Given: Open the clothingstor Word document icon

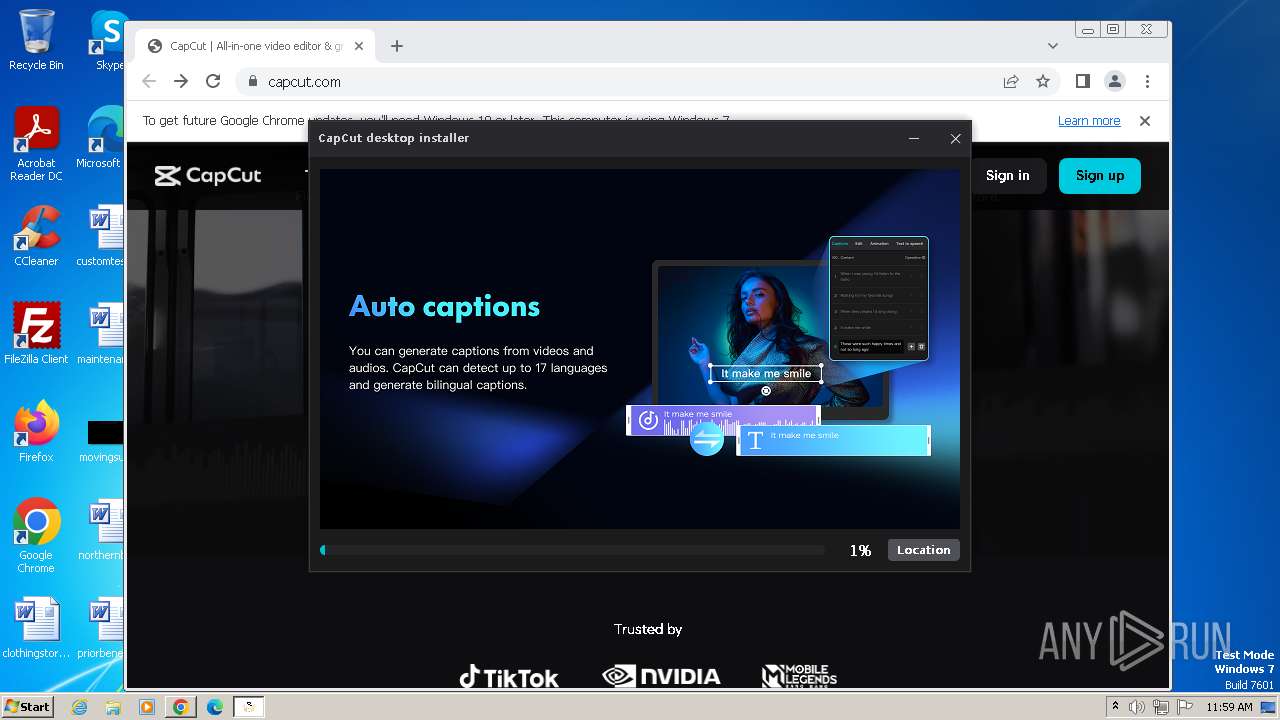Looking at the screenshot, I should tap(36, 629).
